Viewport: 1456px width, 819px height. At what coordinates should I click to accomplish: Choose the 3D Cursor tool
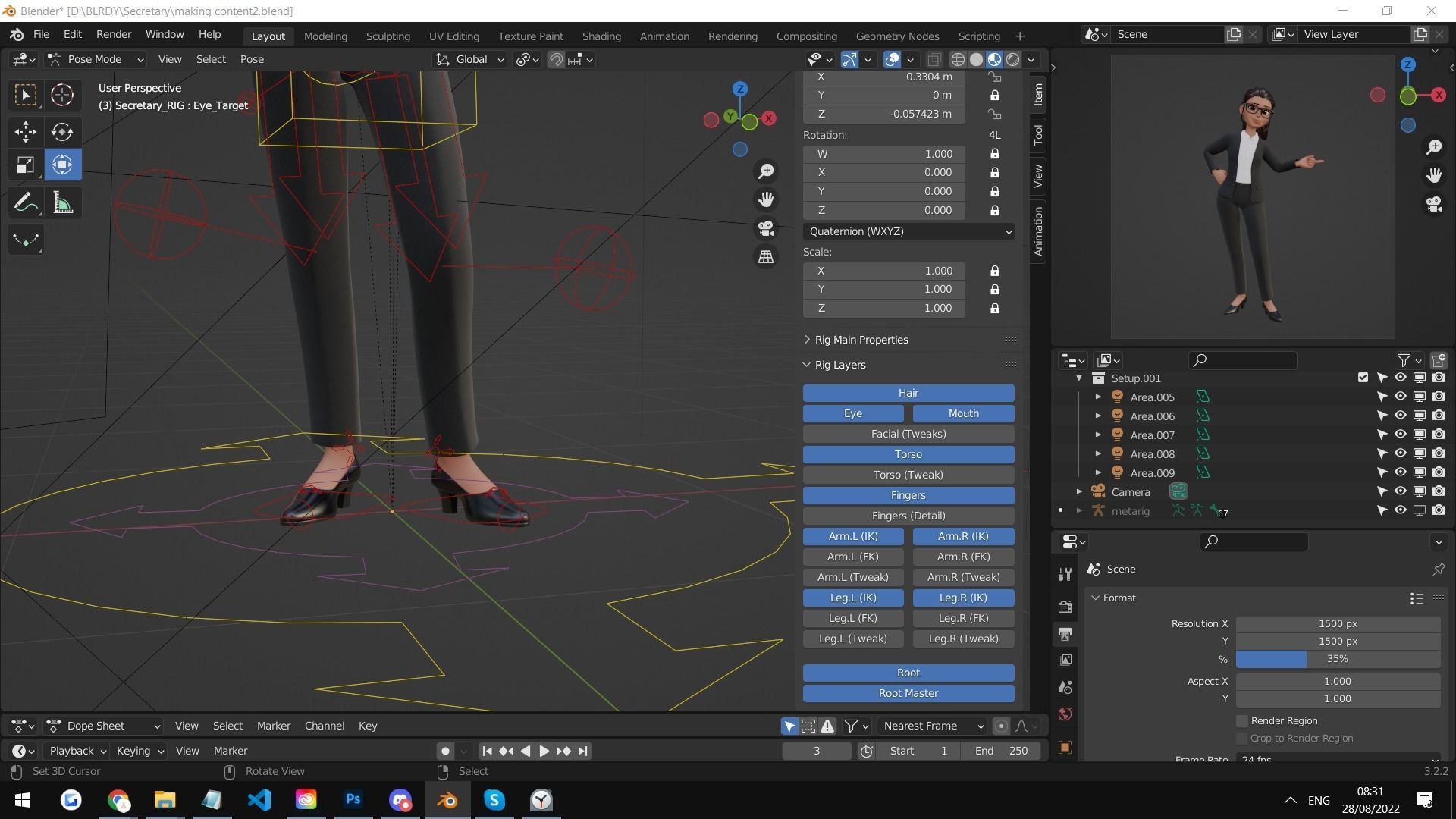(62, 95)
